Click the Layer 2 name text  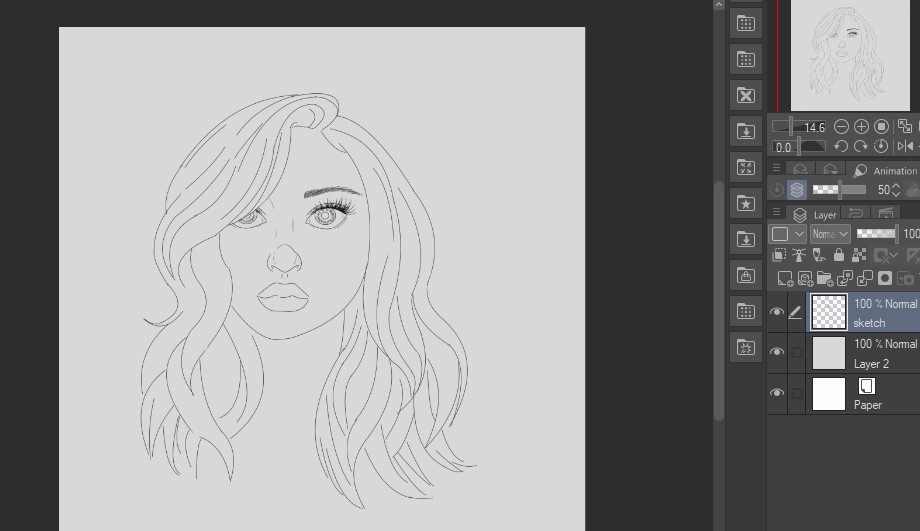tap(871, 364)
